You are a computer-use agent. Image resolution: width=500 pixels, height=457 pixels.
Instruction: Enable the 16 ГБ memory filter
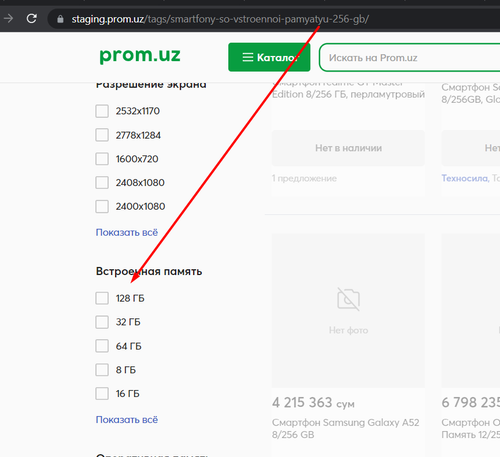102,393
